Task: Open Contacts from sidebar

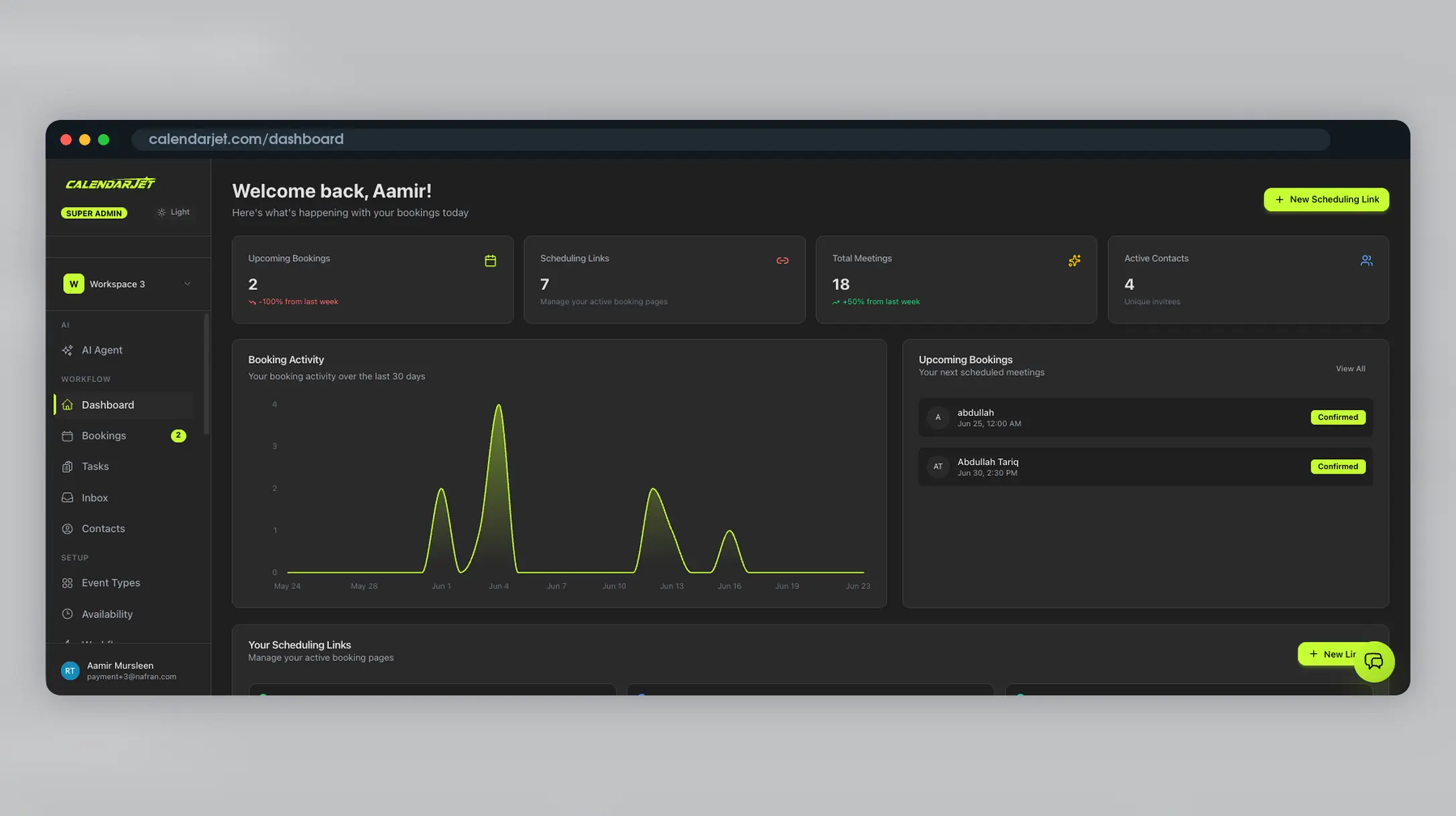Action: pos(124,529)
